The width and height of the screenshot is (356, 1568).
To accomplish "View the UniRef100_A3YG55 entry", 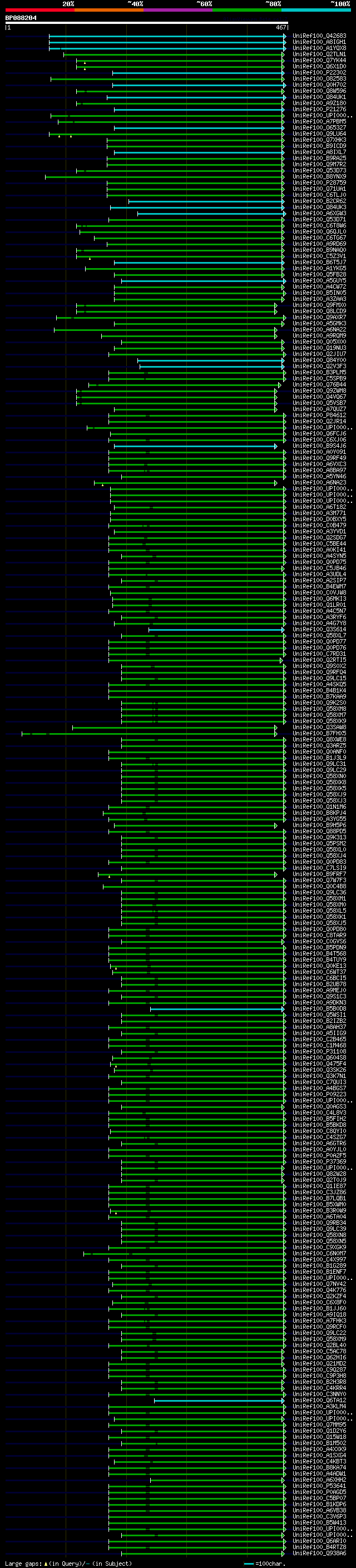I will coord(319,819).
